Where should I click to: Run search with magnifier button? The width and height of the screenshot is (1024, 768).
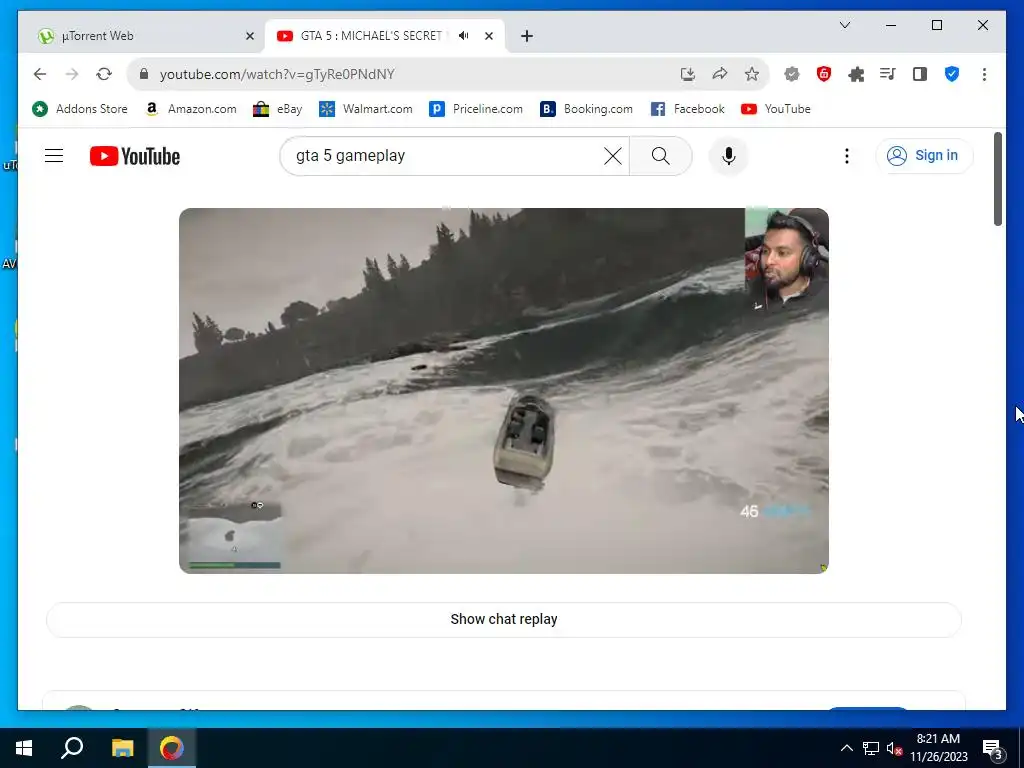click(x=660, y=156)
